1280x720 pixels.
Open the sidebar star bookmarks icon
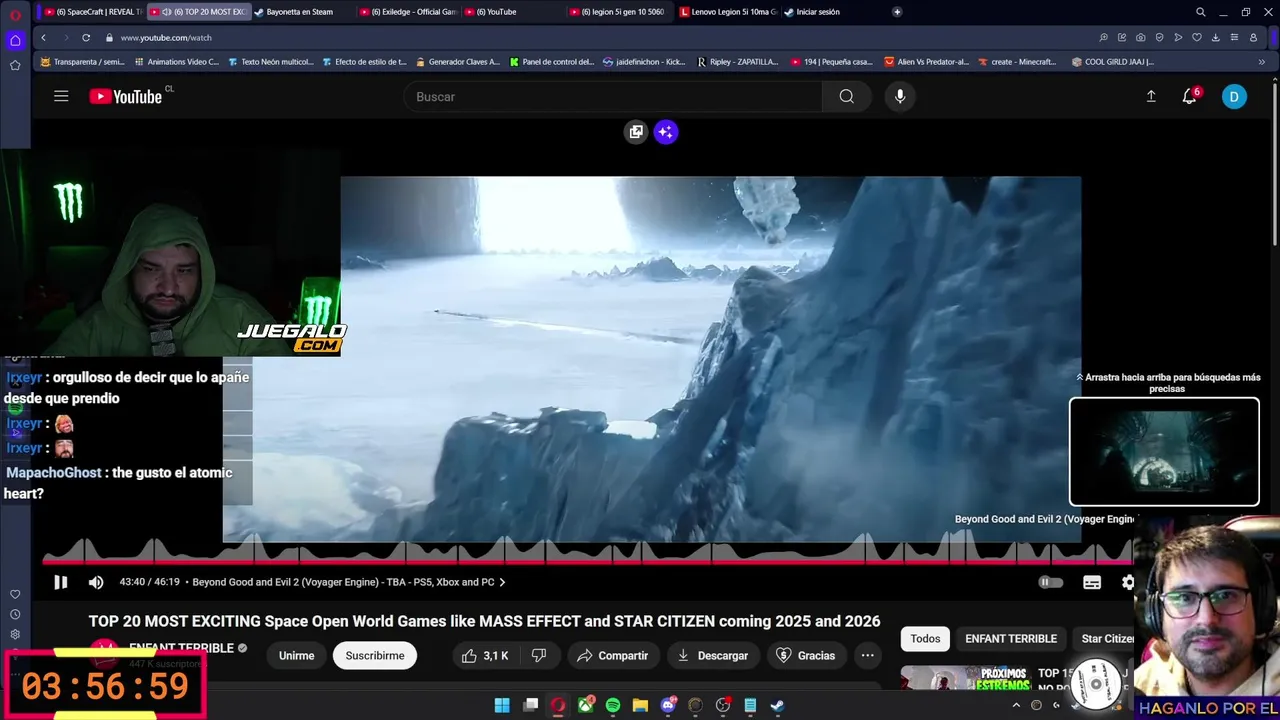15,65
